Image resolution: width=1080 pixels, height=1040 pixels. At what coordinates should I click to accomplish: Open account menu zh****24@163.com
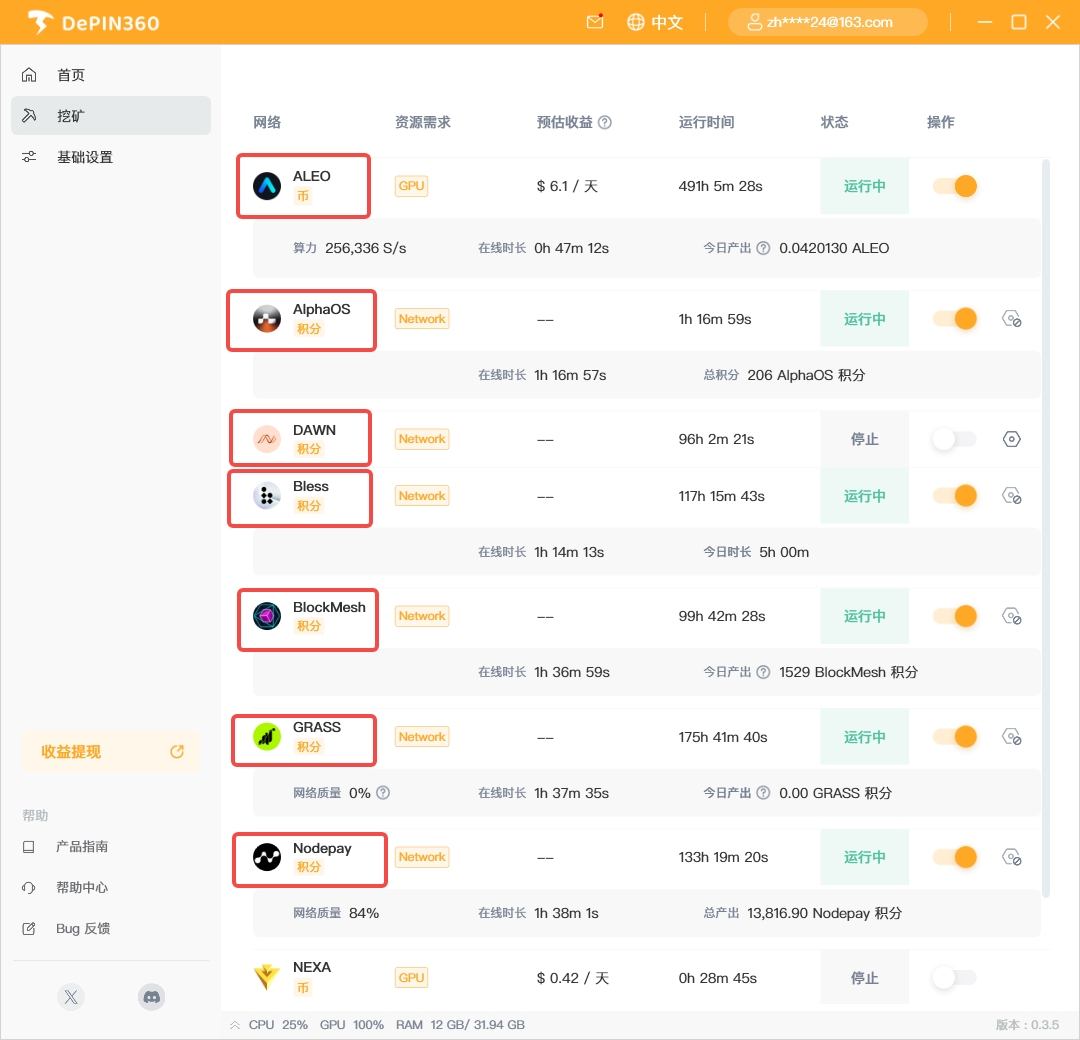click(827, 22)
